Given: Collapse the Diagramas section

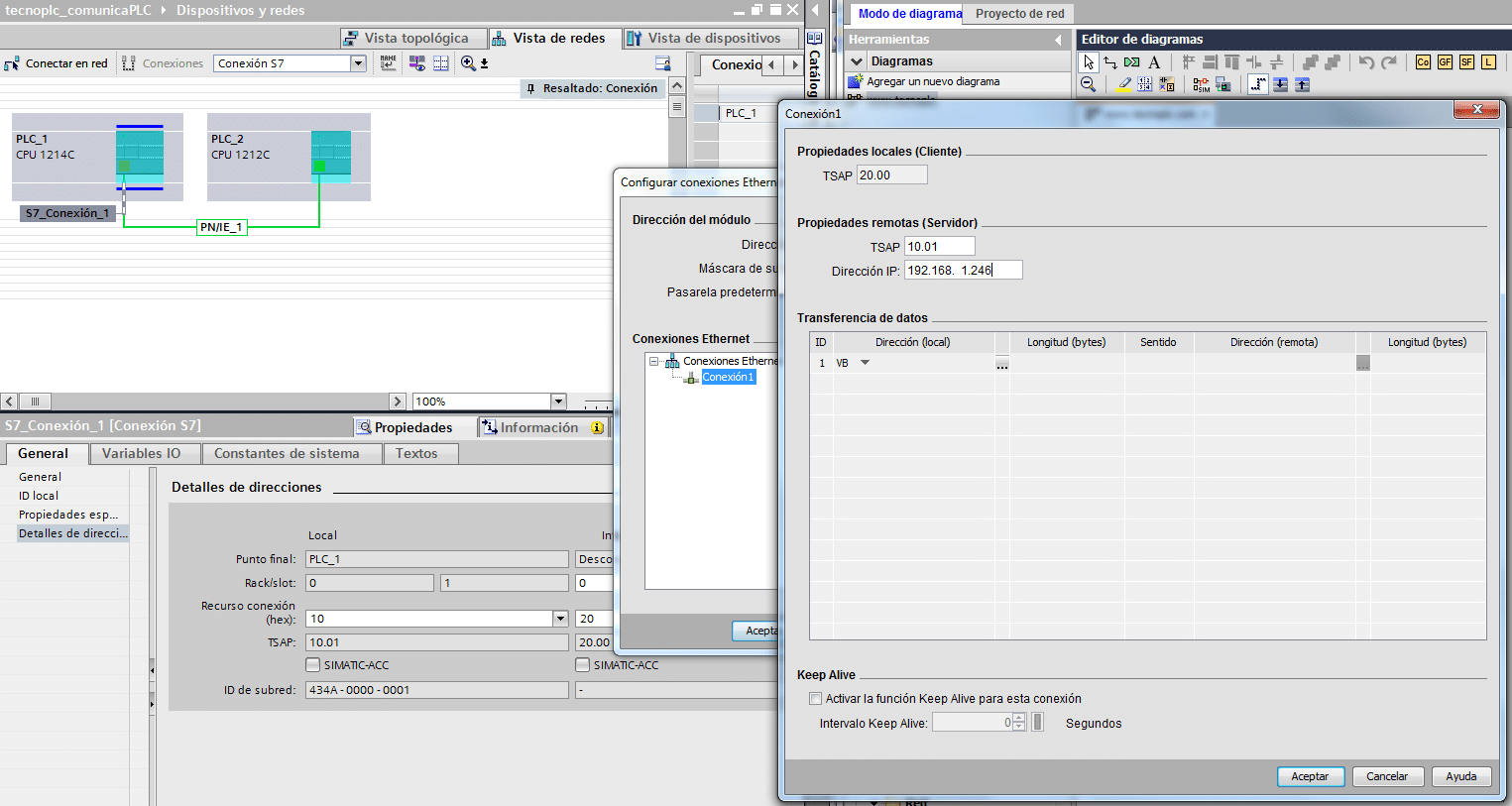Looking at the screenshot, I should point(858,61).
